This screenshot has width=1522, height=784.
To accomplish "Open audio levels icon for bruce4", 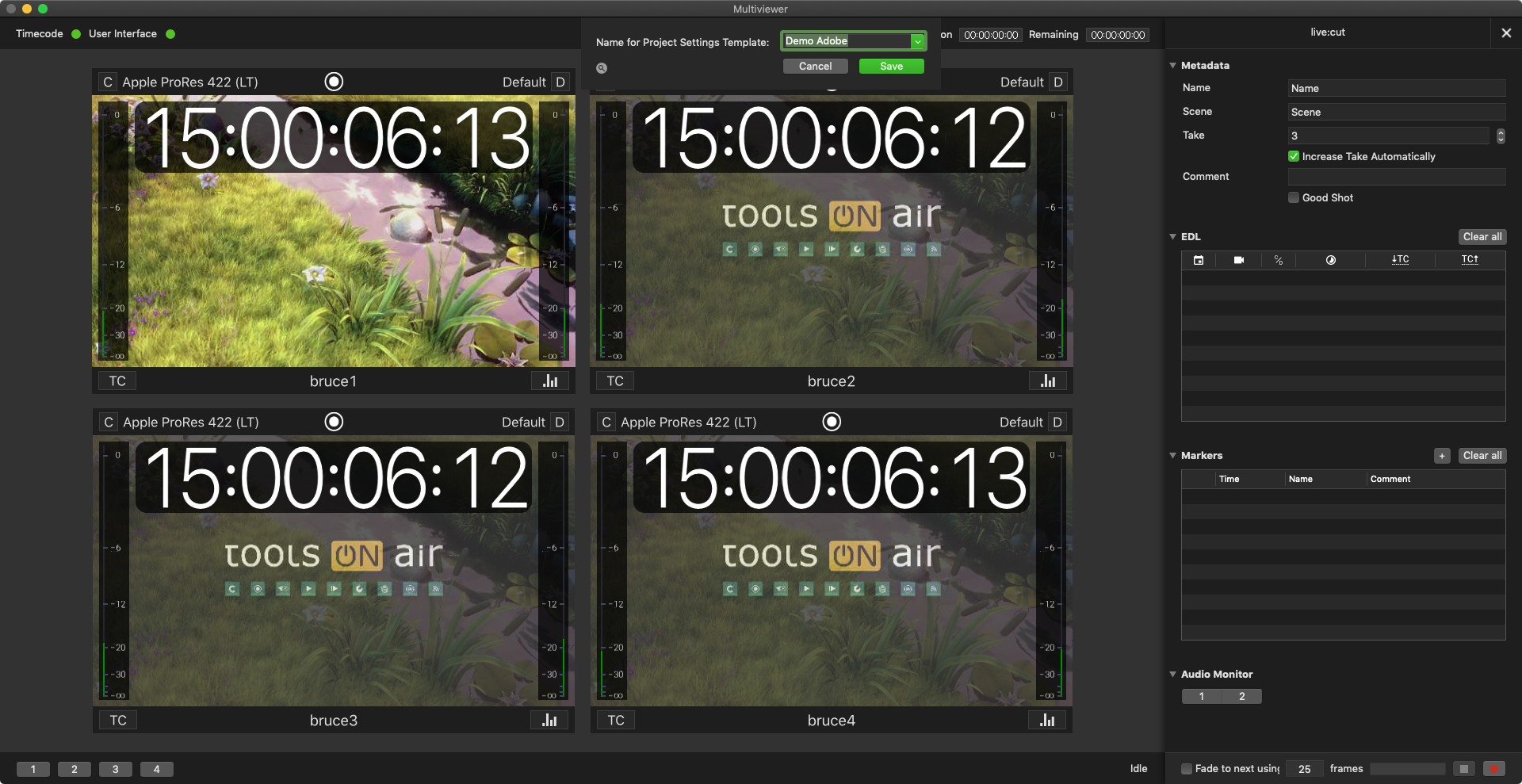I will pos(1048,721).
